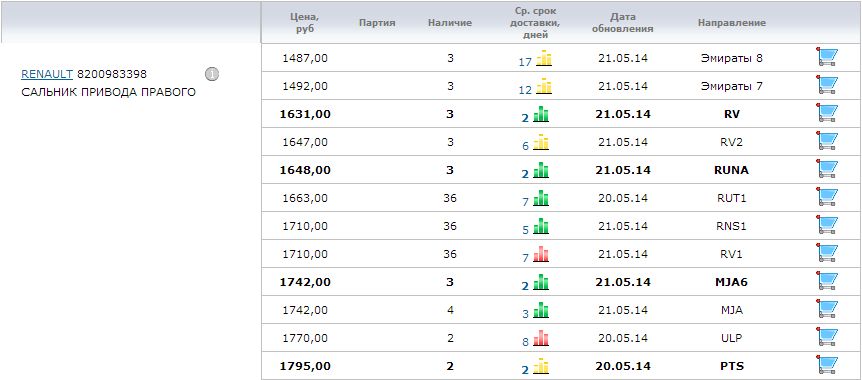
Task: Click the cart icon for RUT1
Action: pos(827,197)
